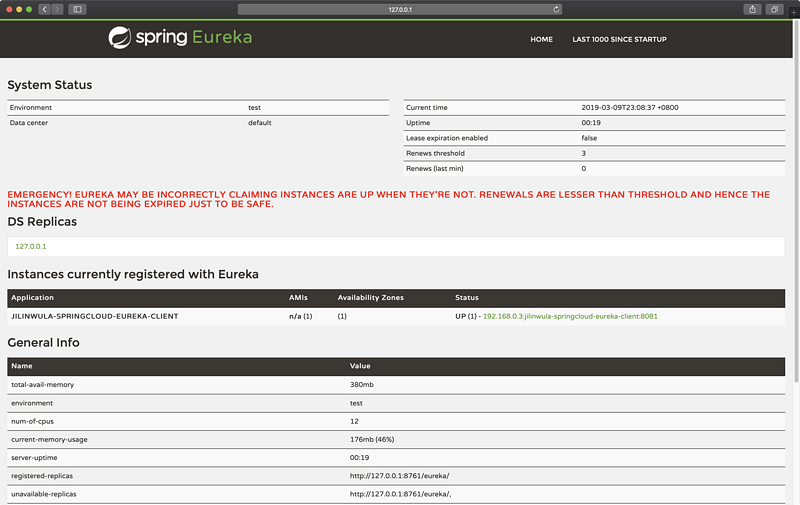800x505 pixels.
Task: Click the General Info heading
Action: click(x=43, y=342)
